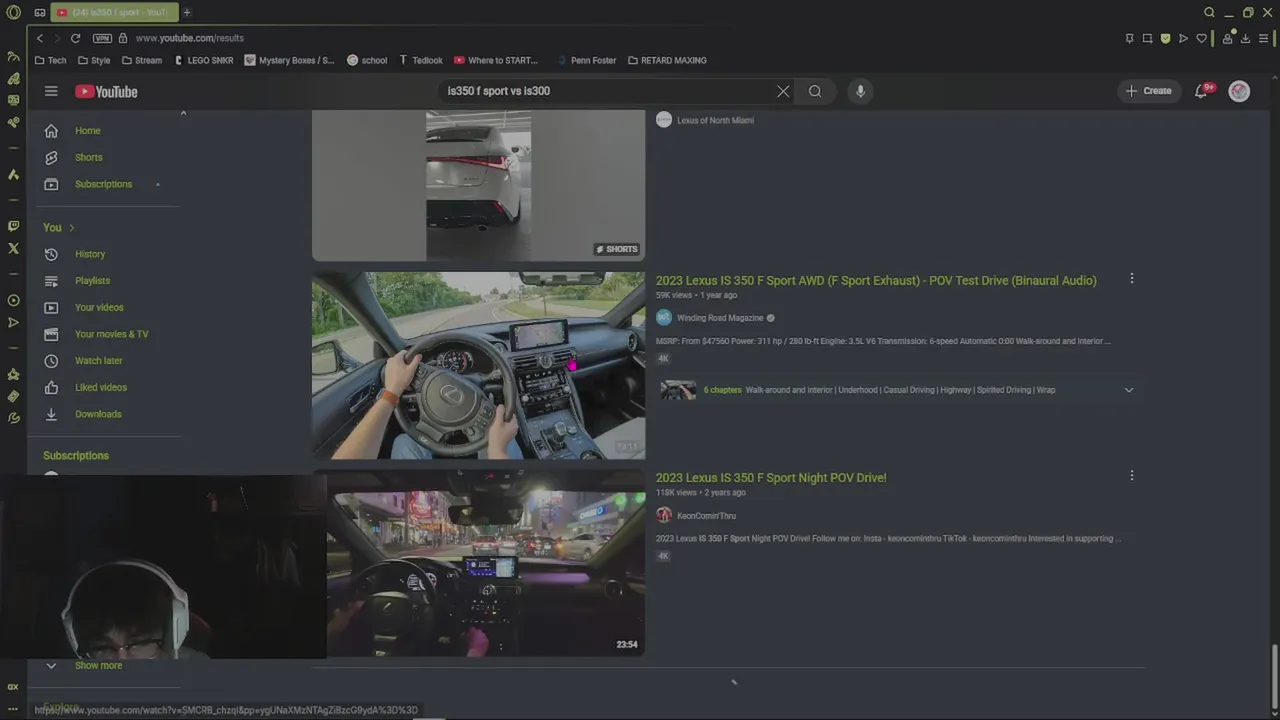This screenshot has width=1280, height=720.
Task: Expand Show more under Subscriptions
Action: coord(98,666)
